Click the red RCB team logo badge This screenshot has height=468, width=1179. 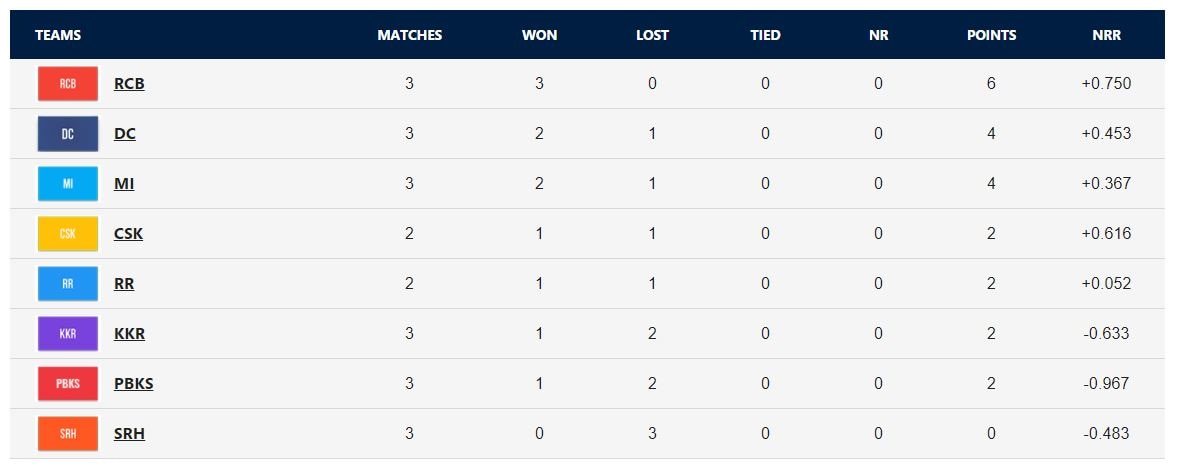[68, 84]
